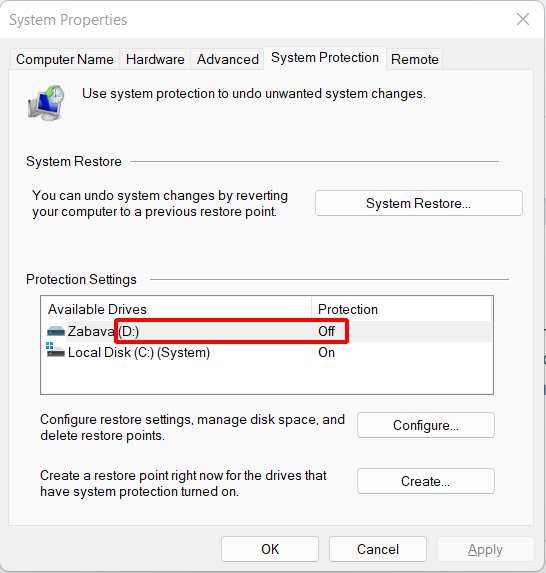546x573 pixels.
Task: Select the Local Disk (C:) (System) row
Action: click(x=267, y=353)
